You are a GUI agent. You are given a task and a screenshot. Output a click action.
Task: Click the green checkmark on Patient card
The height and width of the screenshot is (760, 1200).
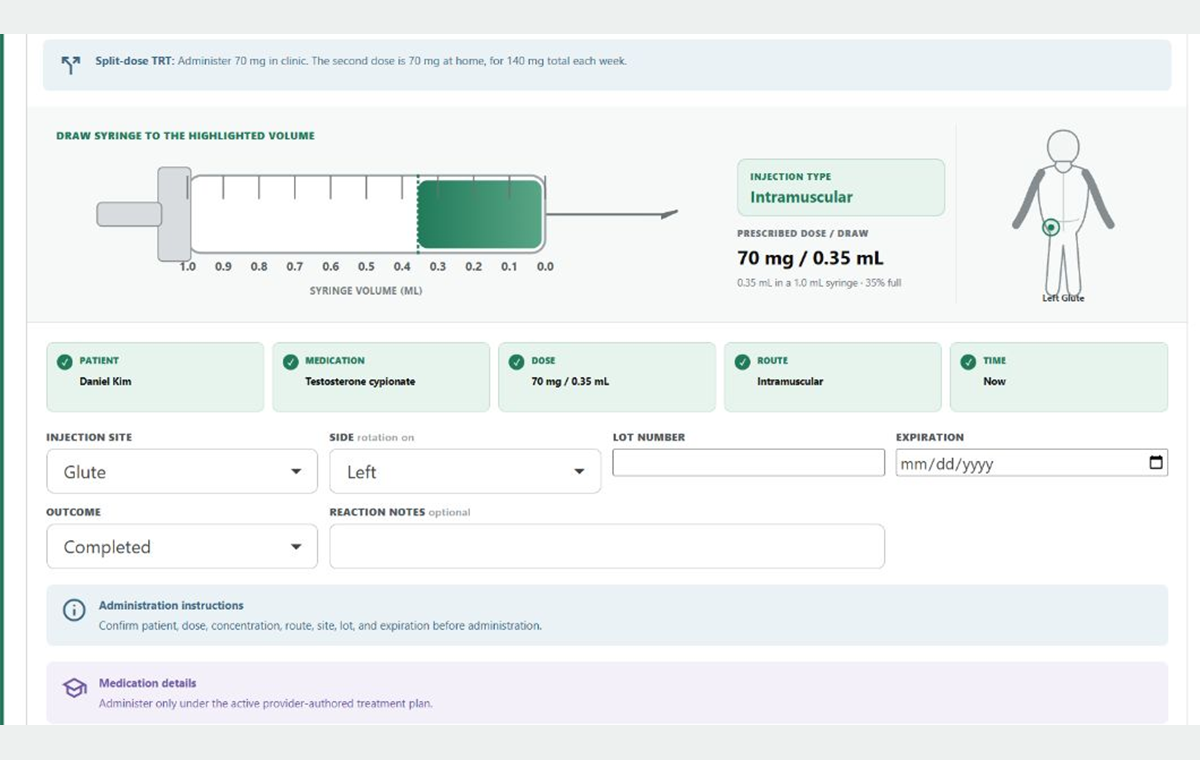pos(64,362)
